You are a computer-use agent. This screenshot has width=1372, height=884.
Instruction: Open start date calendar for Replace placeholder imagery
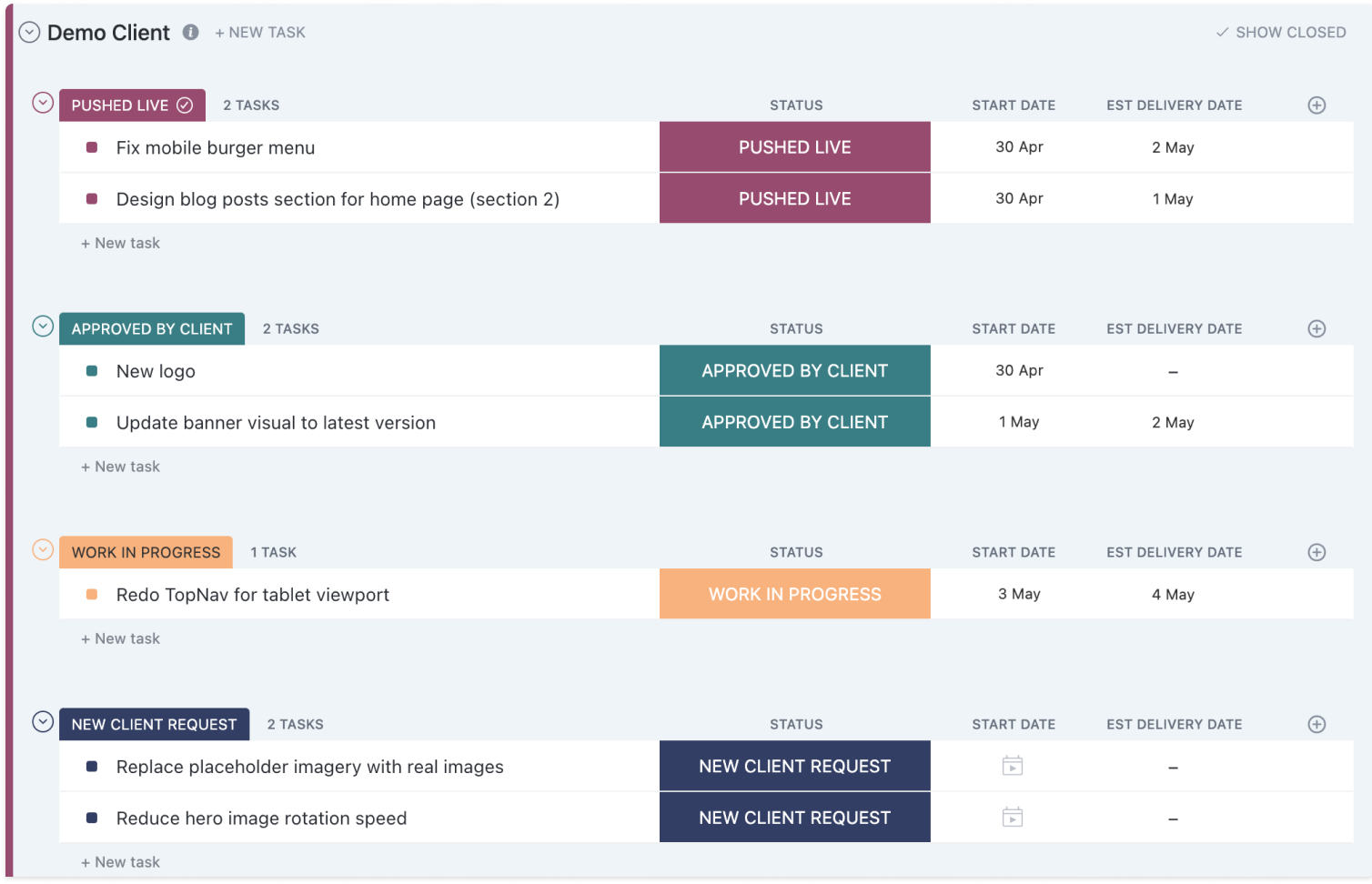tap(1013, 767)
